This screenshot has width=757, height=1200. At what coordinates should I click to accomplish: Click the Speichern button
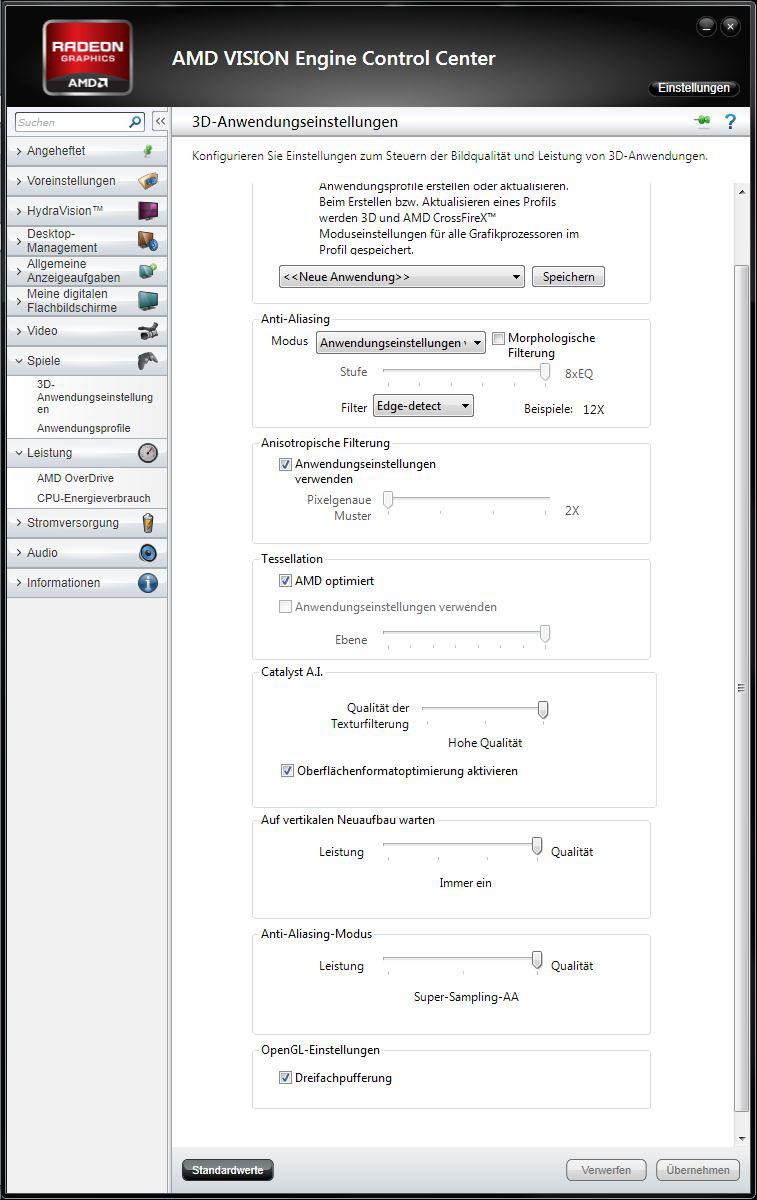tap(568, 277)
